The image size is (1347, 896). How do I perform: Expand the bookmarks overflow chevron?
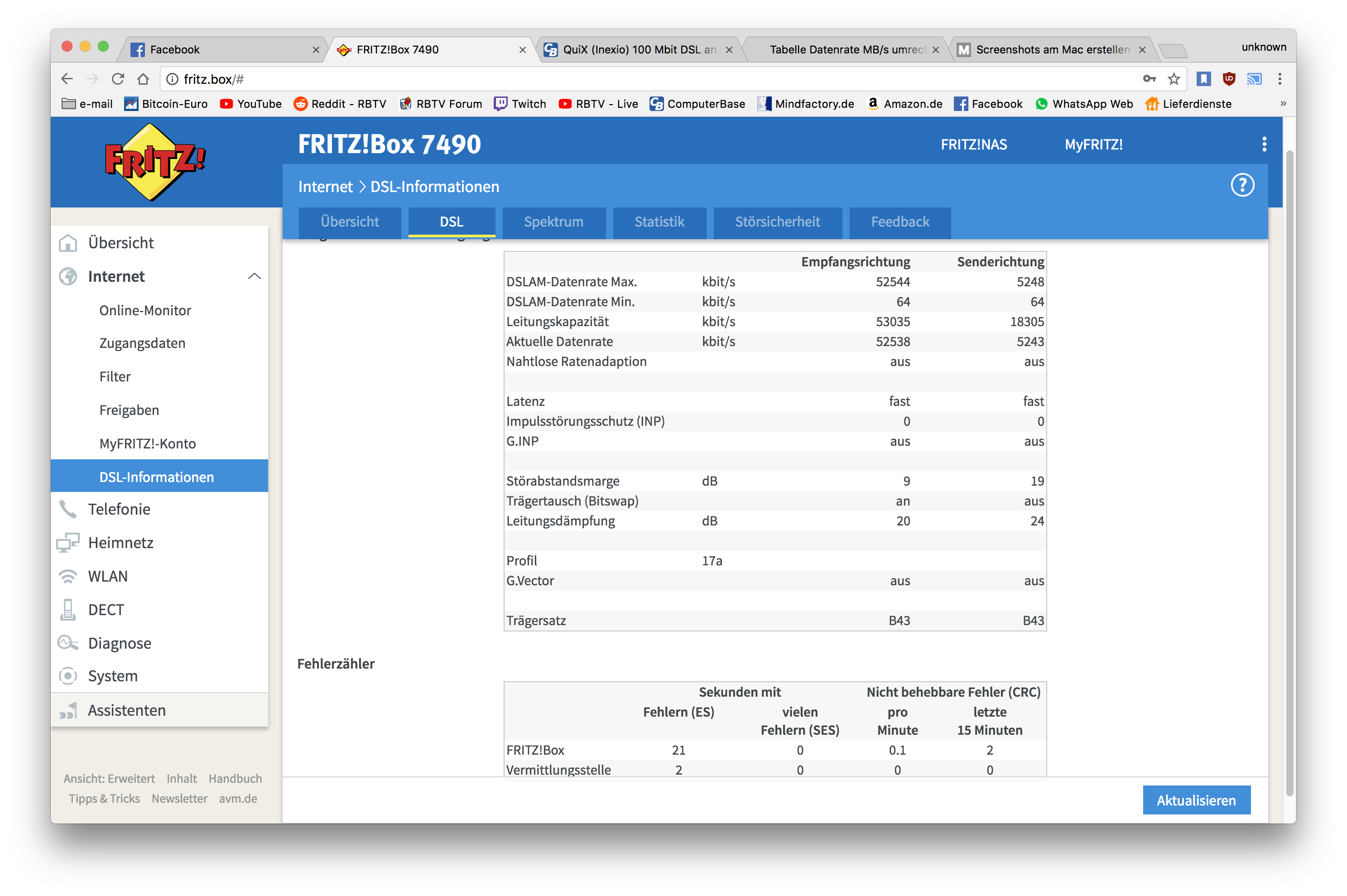pos(1283,104)
